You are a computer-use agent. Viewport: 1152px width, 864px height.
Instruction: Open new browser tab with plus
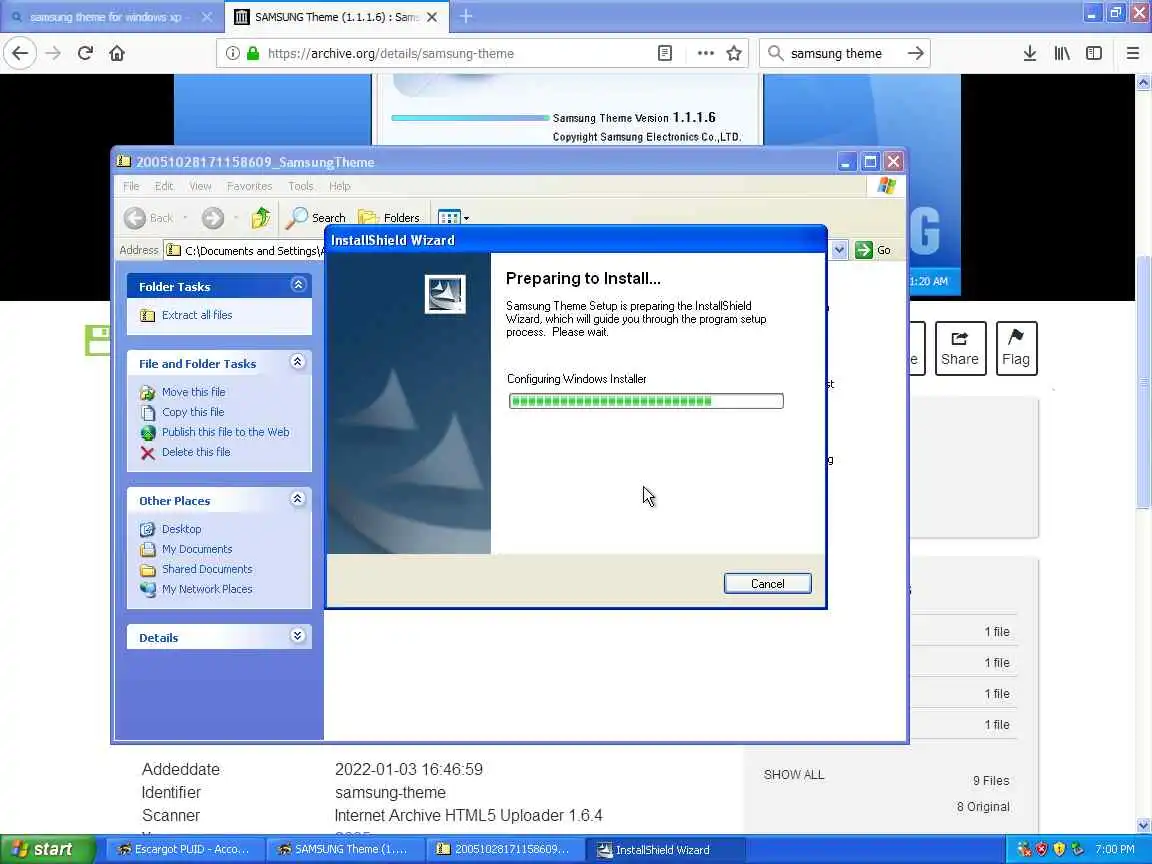(x=466, y=16)
